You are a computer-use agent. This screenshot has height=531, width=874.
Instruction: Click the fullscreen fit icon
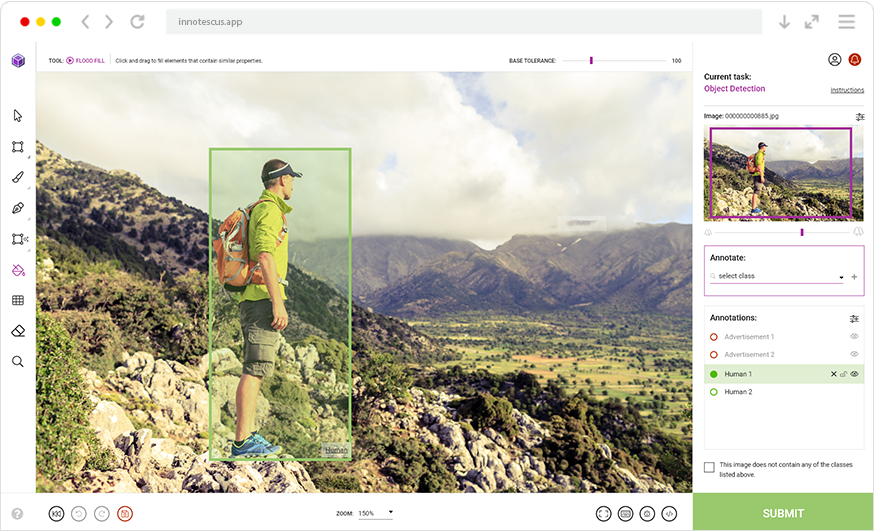(x=603, y=513)
